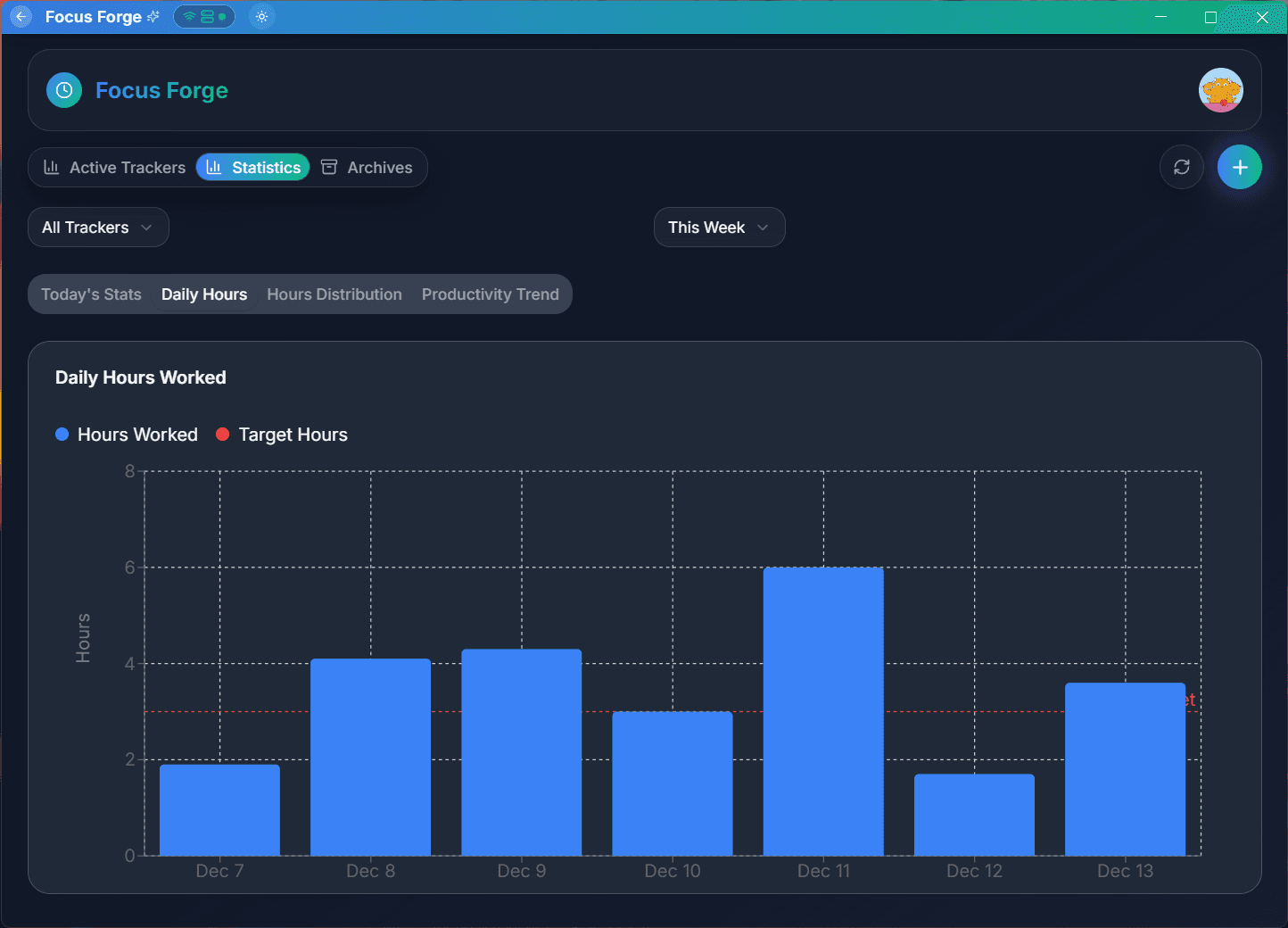Open the Productivity Trend view
Screen dimensions: 1288x928
(491, 294)
